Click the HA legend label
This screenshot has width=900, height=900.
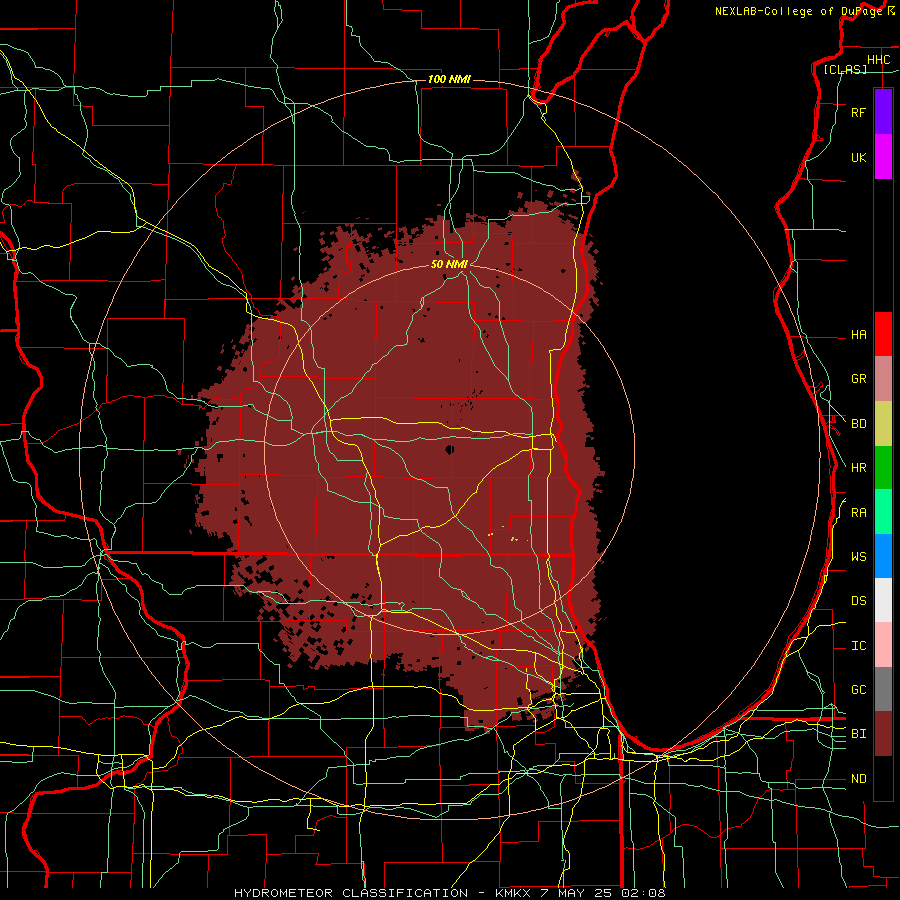858,334
